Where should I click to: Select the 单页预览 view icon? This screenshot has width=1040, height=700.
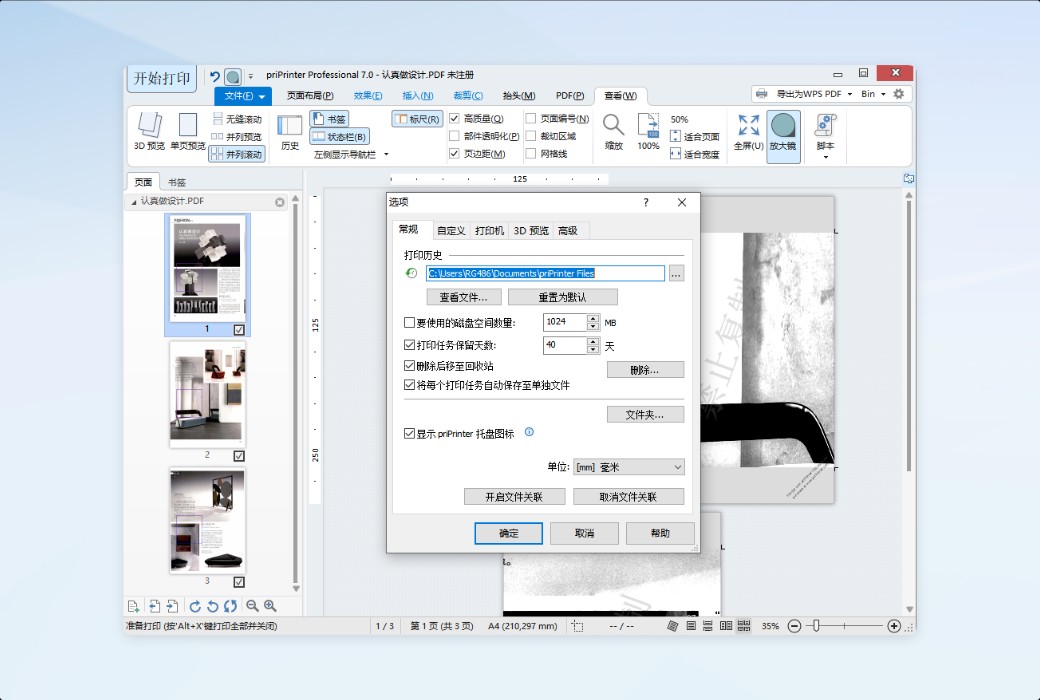click(188, 131)
